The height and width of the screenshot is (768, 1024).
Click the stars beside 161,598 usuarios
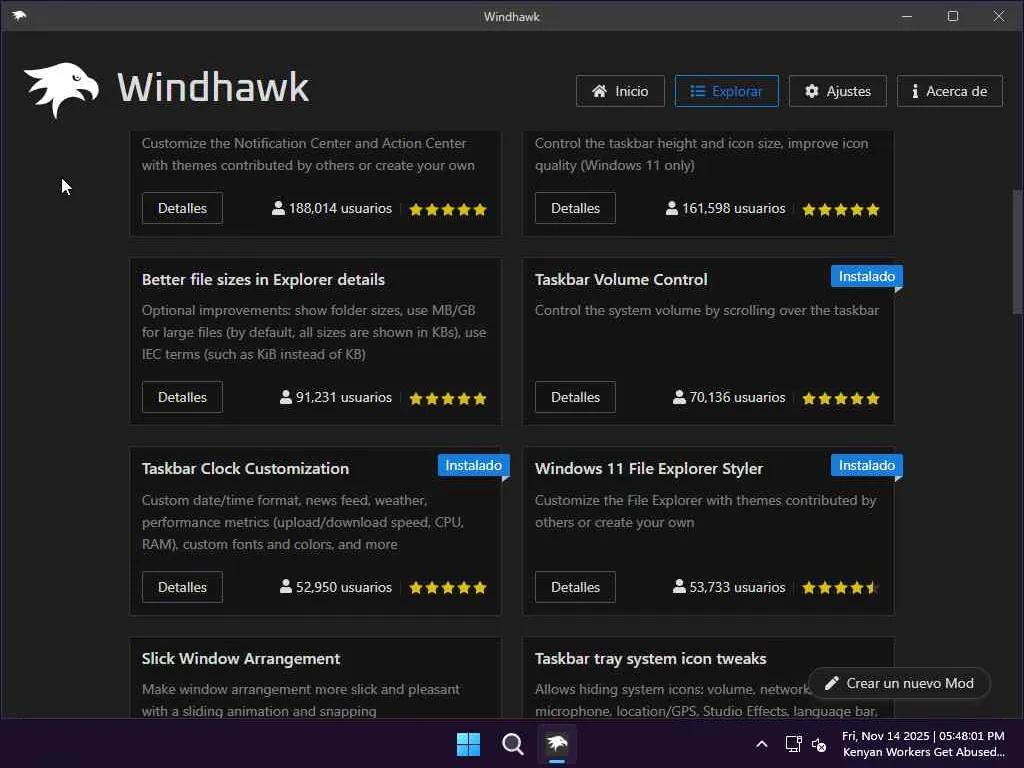click(x=840, y=210)
